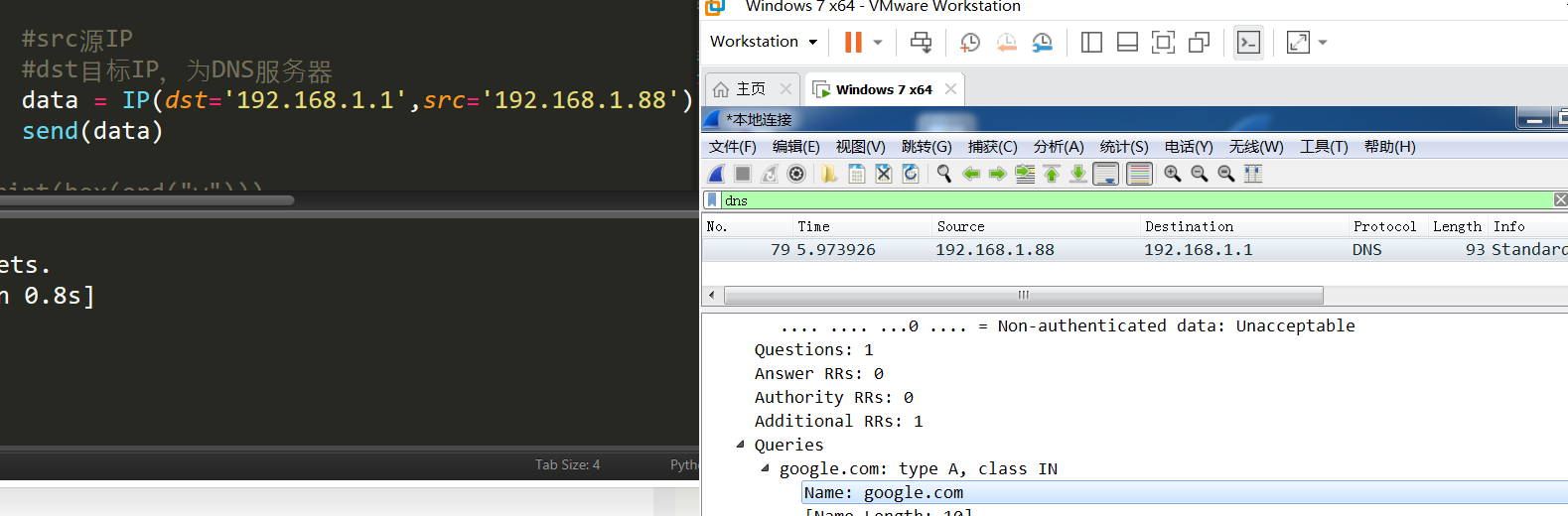Sort packets by Source column header

tap(1036, 226)
